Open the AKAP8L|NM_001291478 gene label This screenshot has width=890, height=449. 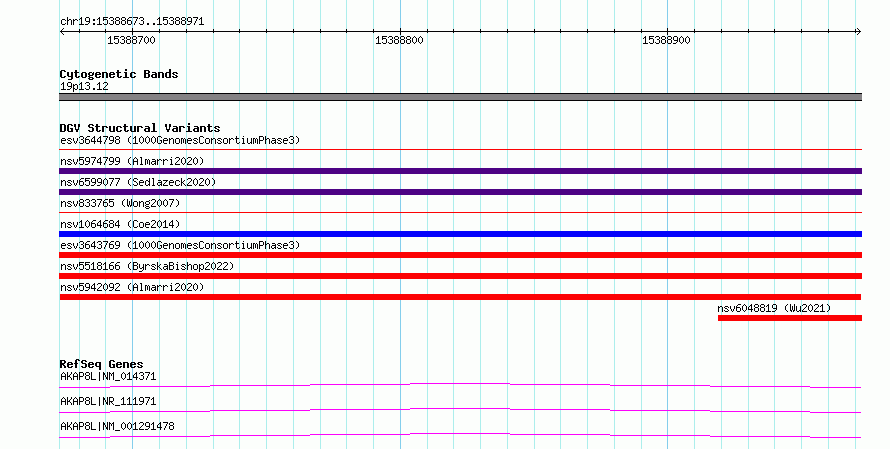click(x=117, y=426)
